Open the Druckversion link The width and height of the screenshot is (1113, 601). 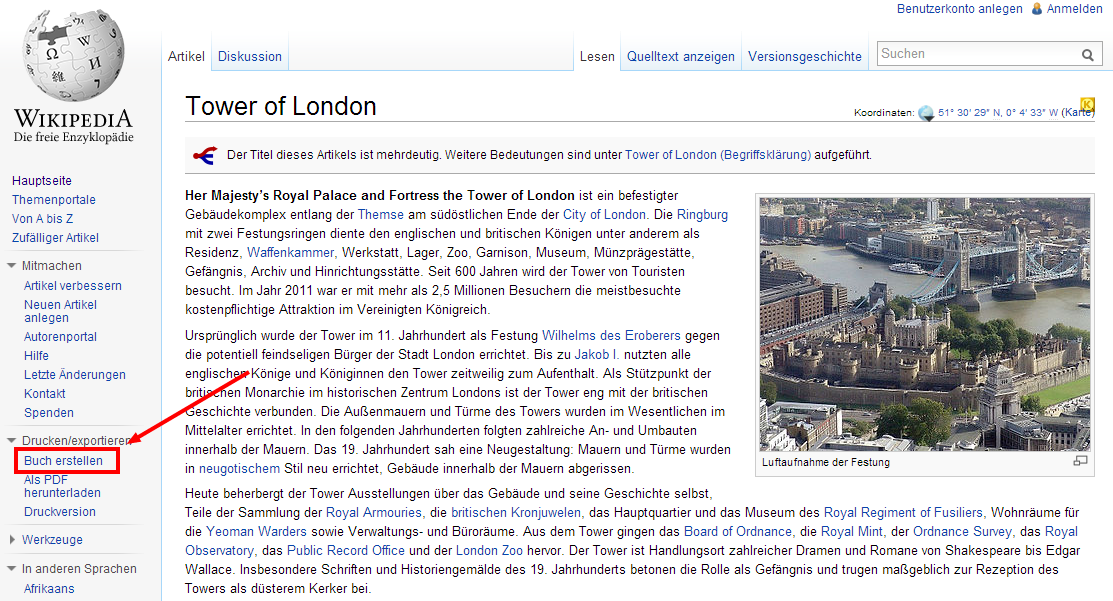click(60, 512)
